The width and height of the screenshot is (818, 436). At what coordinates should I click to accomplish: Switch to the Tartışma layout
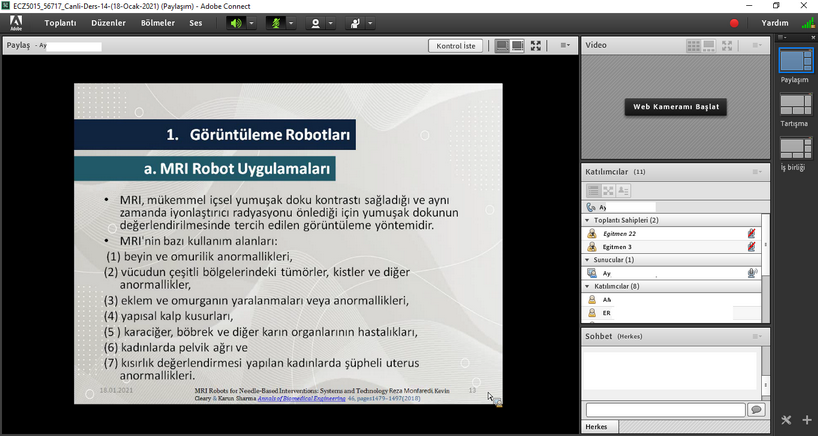point(795,106)
